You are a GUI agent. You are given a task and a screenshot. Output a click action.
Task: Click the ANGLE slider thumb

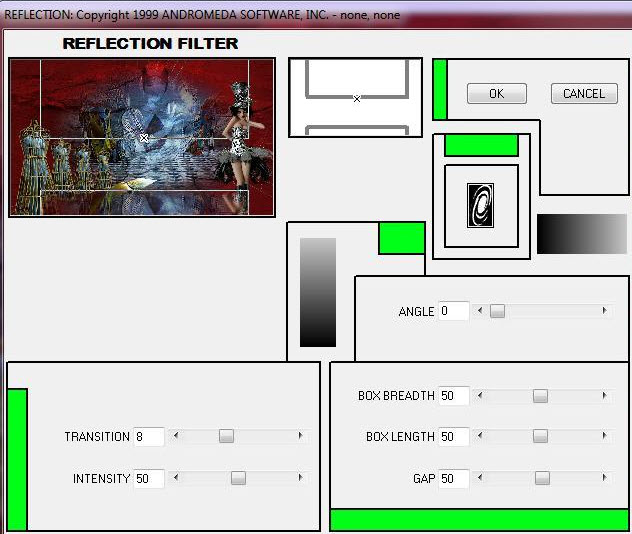497,311
